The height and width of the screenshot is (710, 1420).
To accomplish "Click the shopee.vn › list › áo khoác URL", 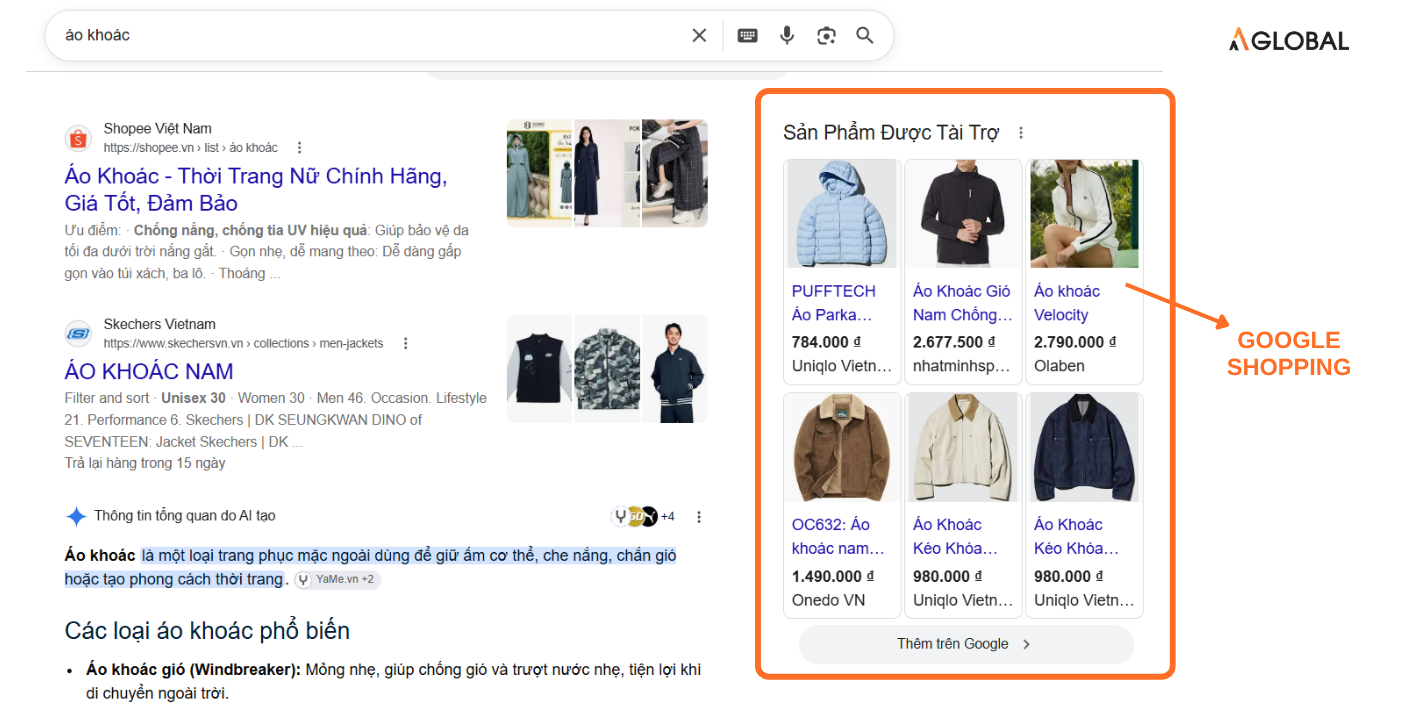I will coord(191,148).
